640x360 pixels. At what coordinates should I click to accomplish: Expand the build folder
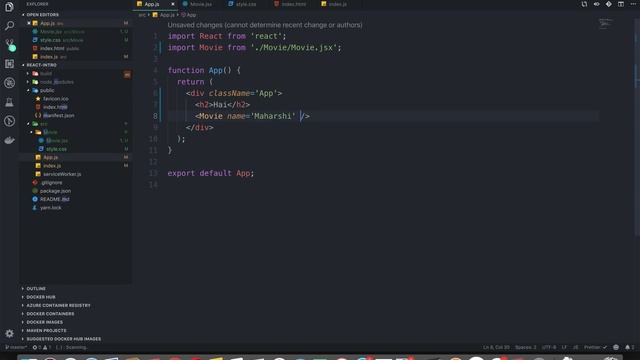click(46, 73)
